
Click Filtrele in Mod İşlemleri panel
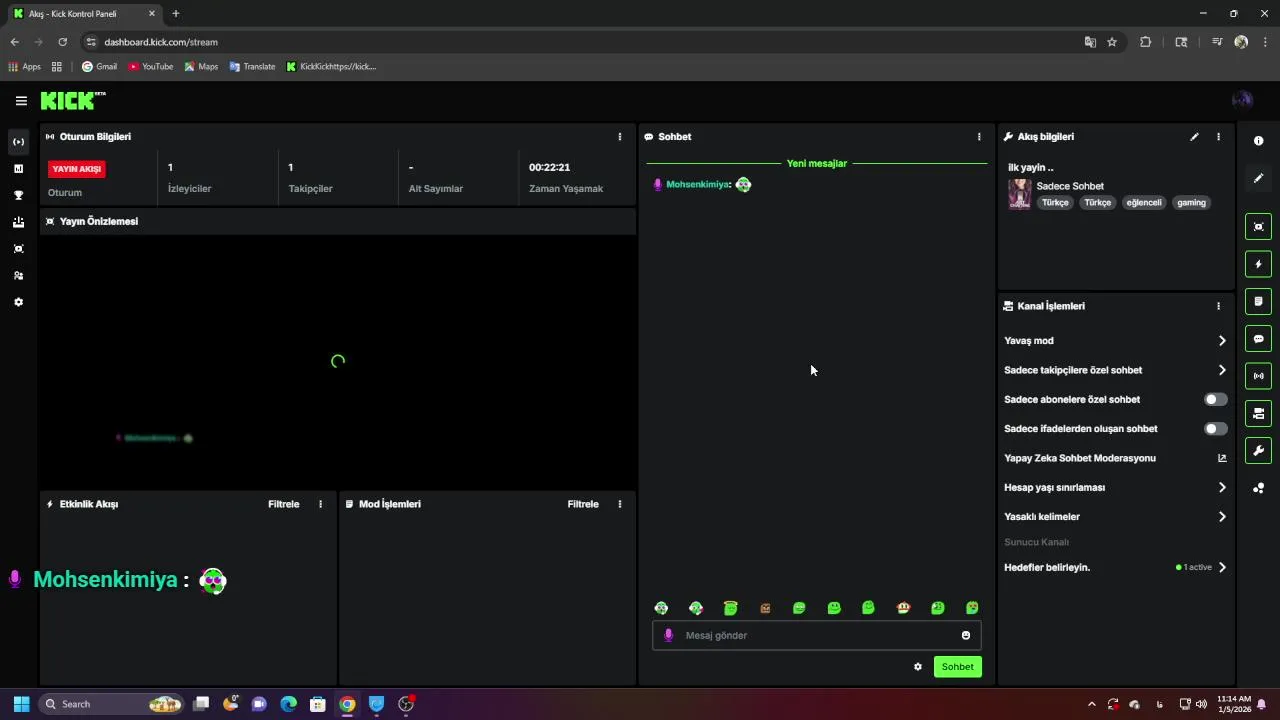pyautogui.click(x=583, y=504)
